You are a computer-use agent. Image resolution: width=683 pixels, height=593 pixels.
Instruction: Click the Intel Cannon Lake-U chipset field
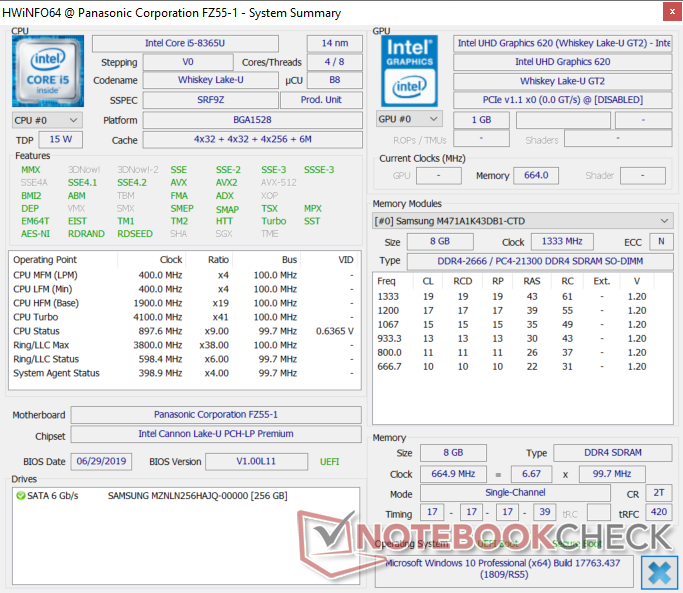pos(216,434)
